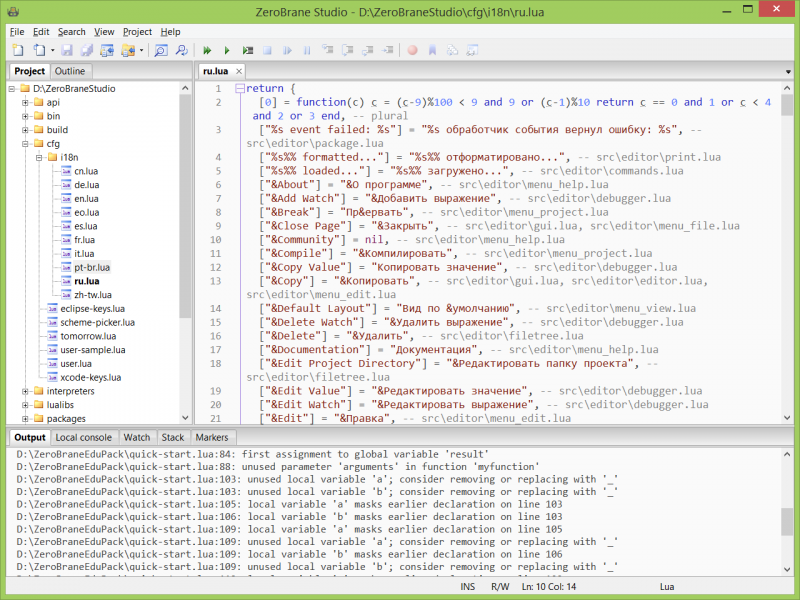Viewport: 800px width, 600px height.
Task: Expand the build folder
Action: point(25,130)
